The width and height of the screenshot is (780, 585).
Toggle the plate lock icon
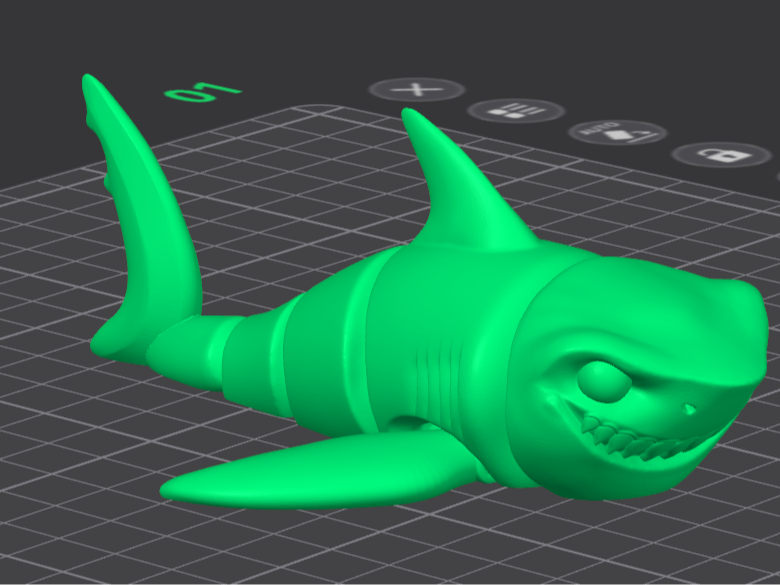click(x=722, y=155)
